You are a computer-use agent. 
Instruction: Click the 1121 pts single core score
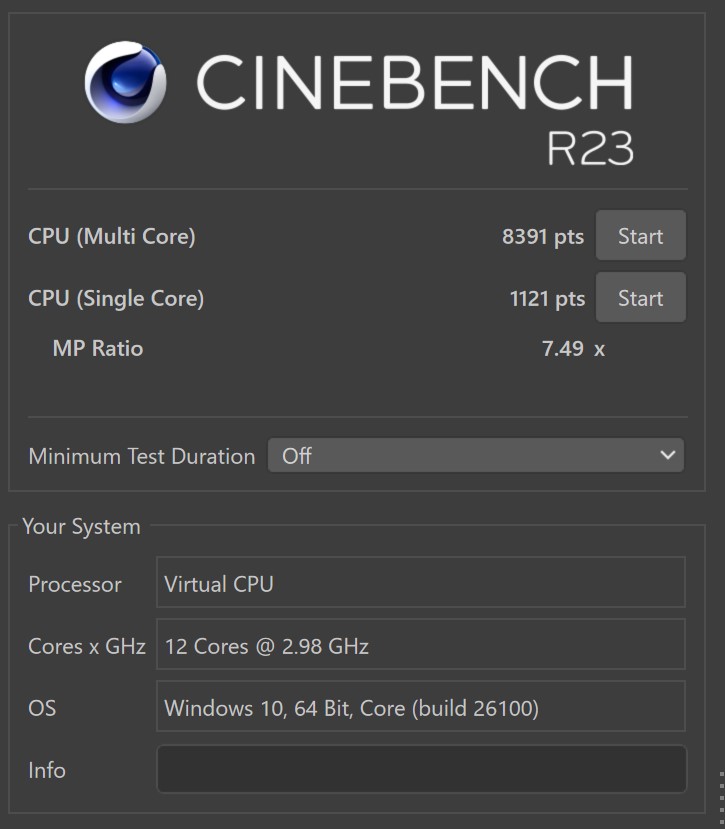click(x=547, y=299)
